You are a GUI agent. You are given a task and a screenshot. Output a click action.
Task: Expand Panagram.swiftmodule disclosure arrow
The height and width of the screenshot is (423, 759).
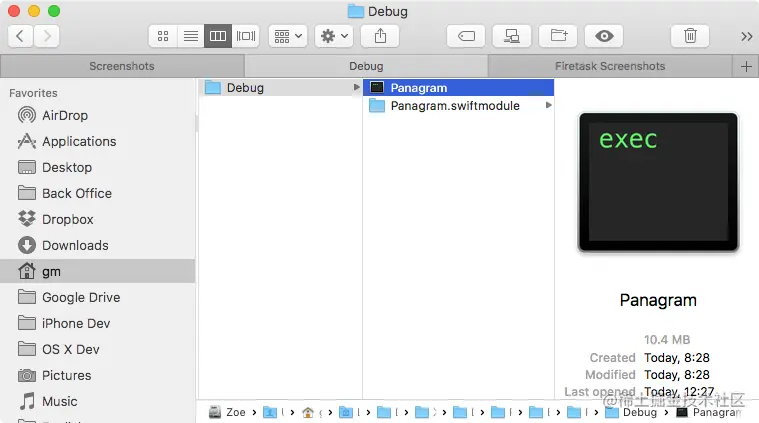(548, 105)
